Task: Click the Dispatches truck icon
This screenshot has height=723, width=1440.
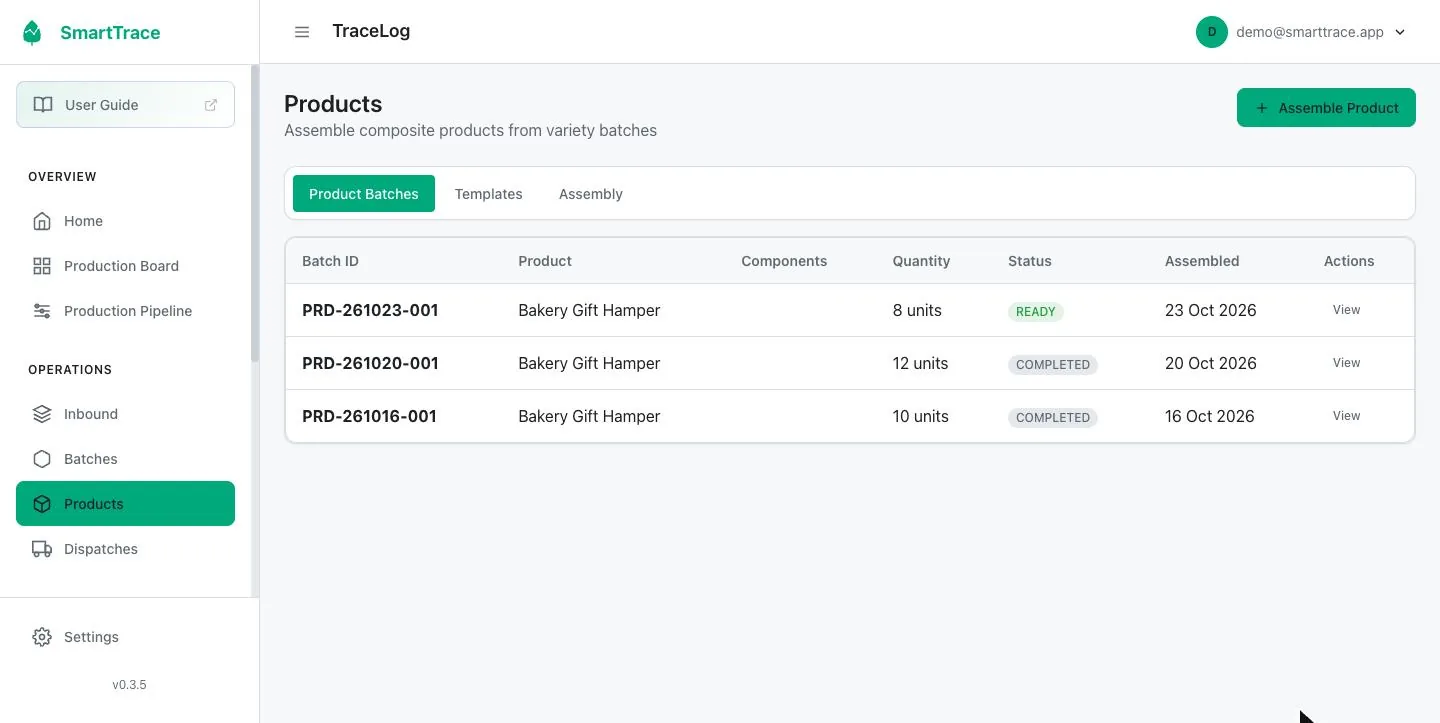Action: tap(42, 549)
